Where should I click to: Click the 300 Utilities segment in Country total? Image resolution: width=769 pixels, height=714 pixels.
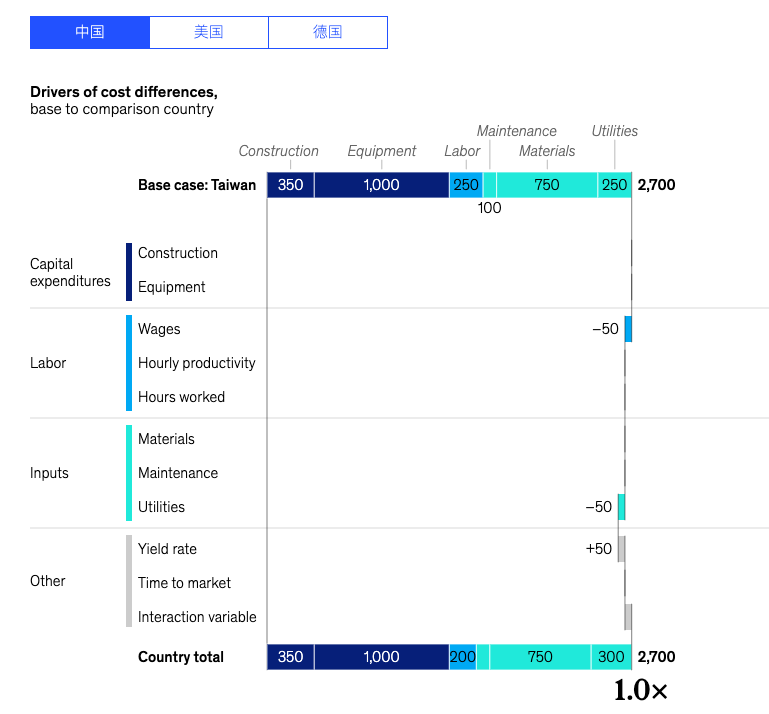point(611,657)
